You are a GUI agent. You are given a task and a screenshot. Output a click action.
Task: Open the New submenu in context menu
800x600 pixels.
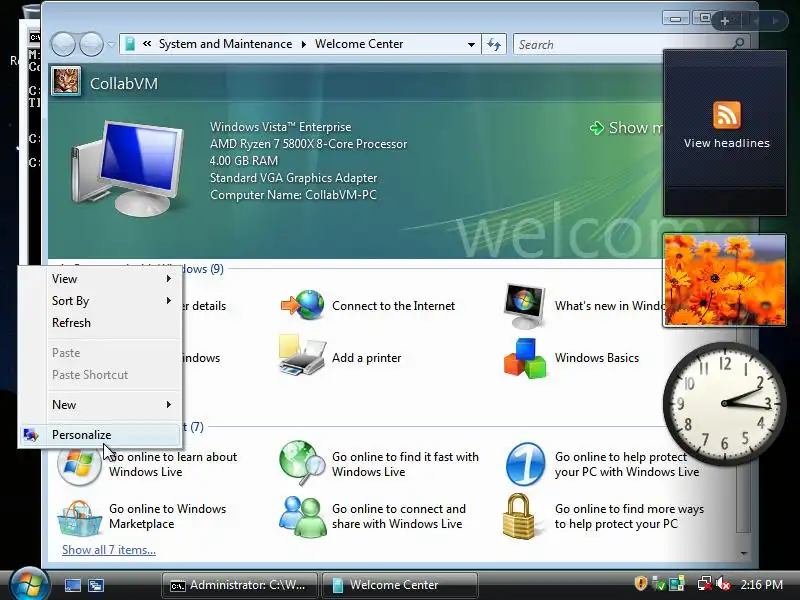coord(100,405)
